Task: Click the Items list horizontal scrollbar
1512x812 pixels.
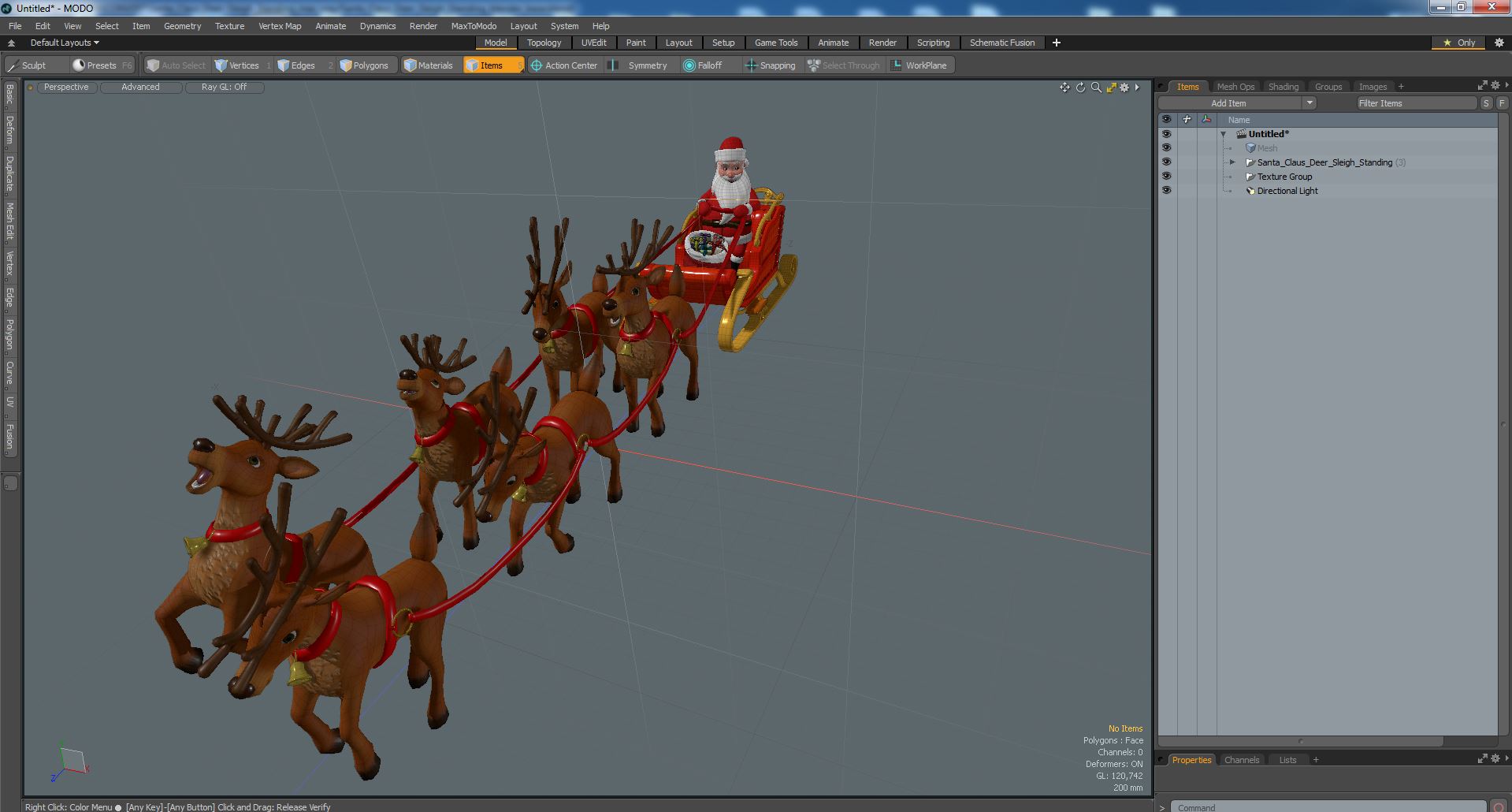Action: click(x=1300, y=741)
